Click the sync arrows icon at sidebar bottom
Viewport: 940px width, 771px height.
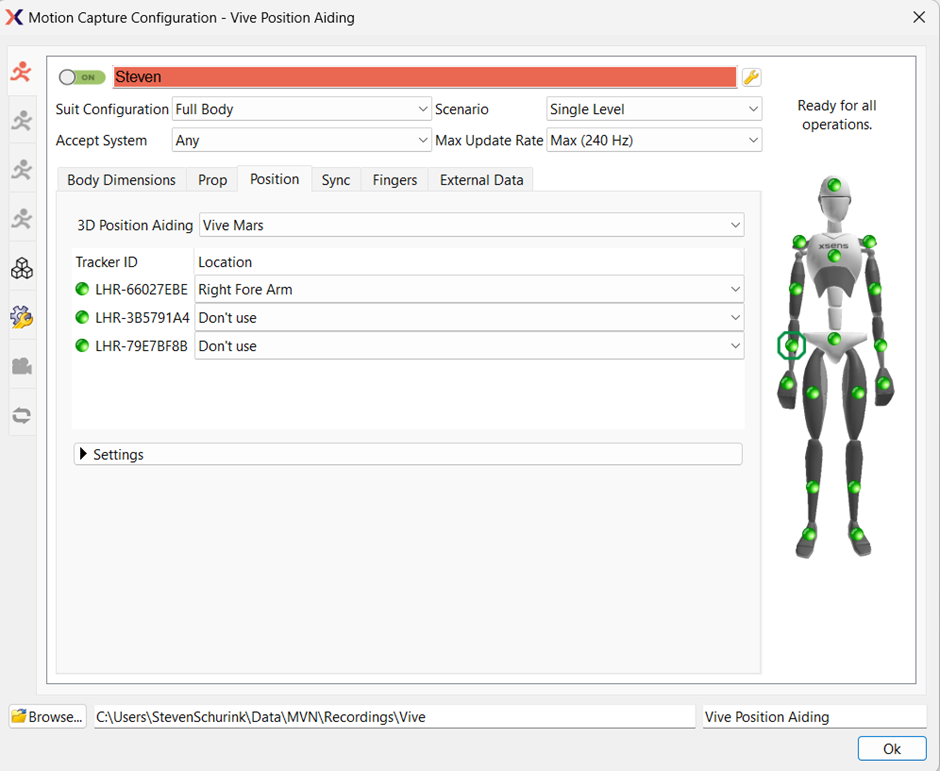[21, 414]
